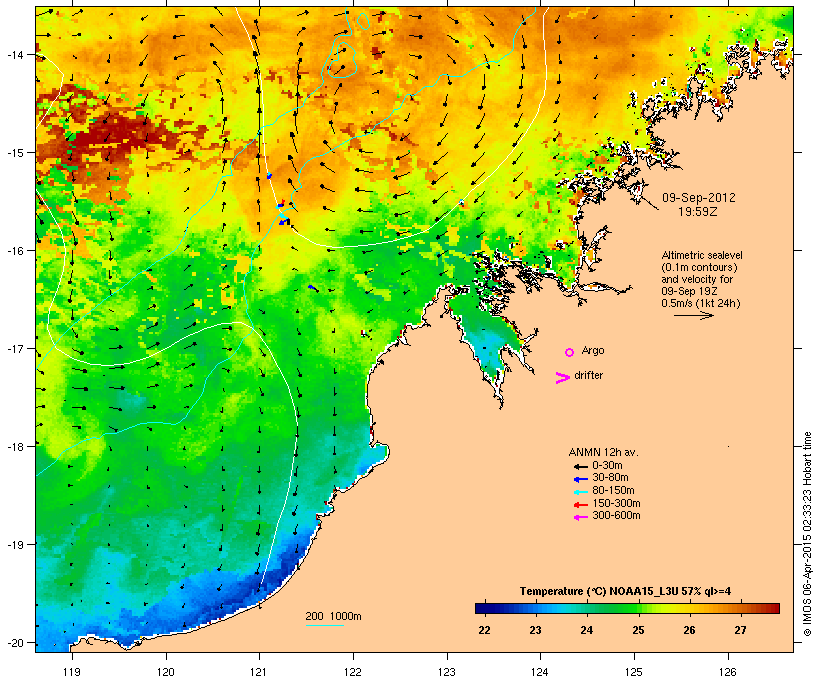The width and height of the screenshot is (820, 680).
Task: Click the 0.5m/s (1kt 24h) label
Action: 701,303
